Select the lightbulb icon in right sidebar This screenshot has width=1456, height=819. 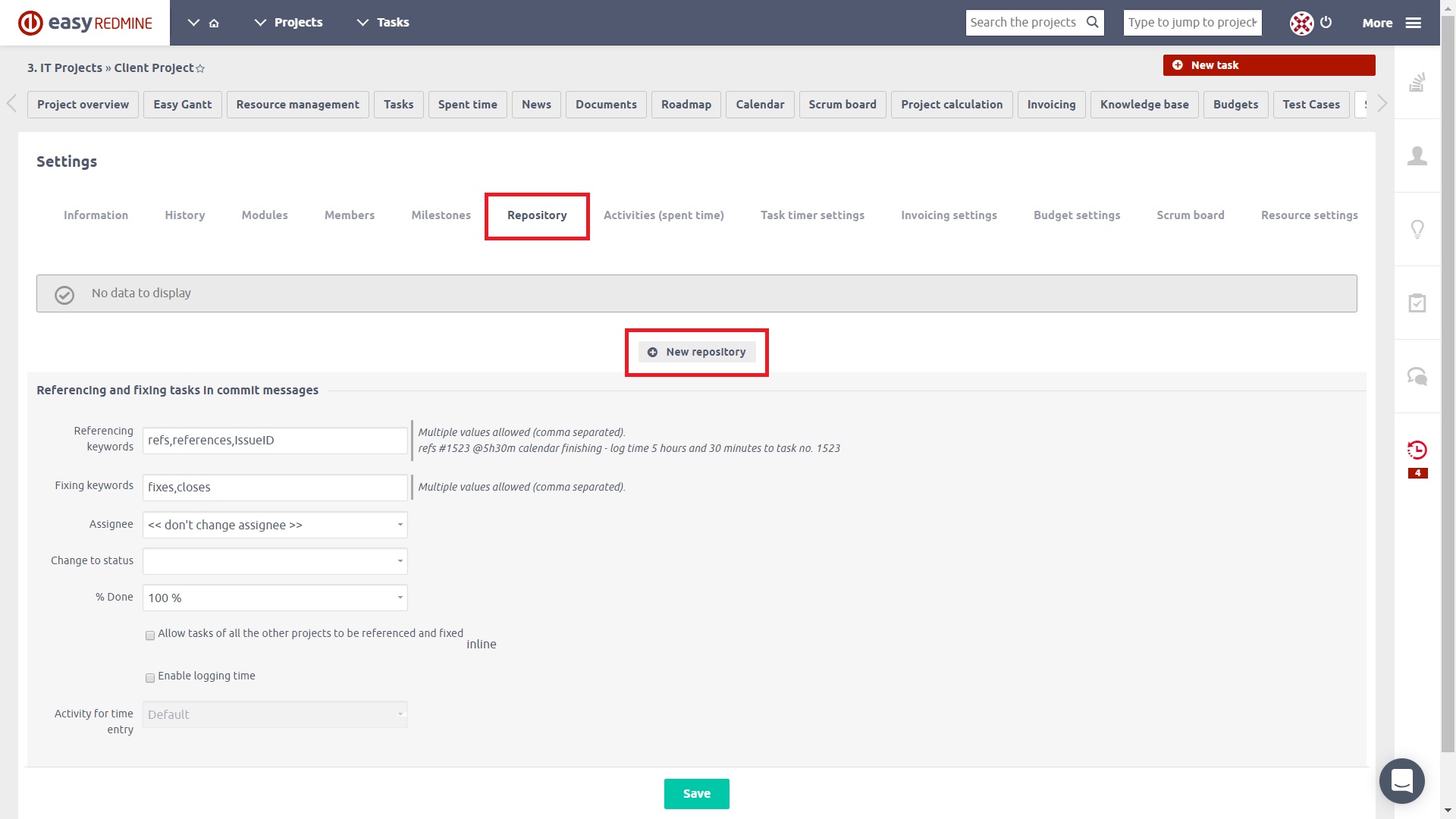(1417, 228)
